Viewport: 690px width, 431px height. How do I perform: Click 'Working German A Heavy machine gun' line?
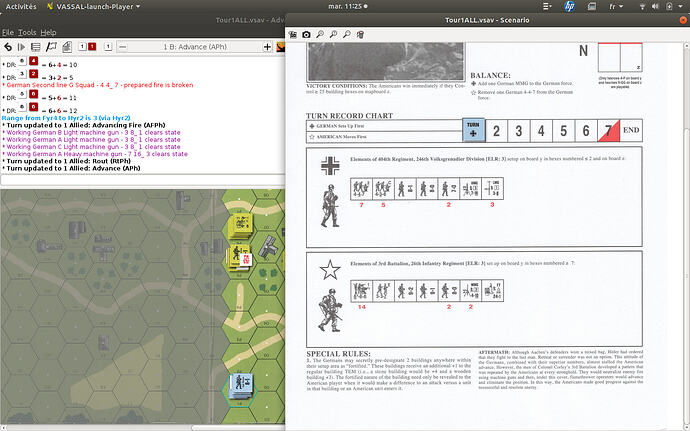click(97, 154)
